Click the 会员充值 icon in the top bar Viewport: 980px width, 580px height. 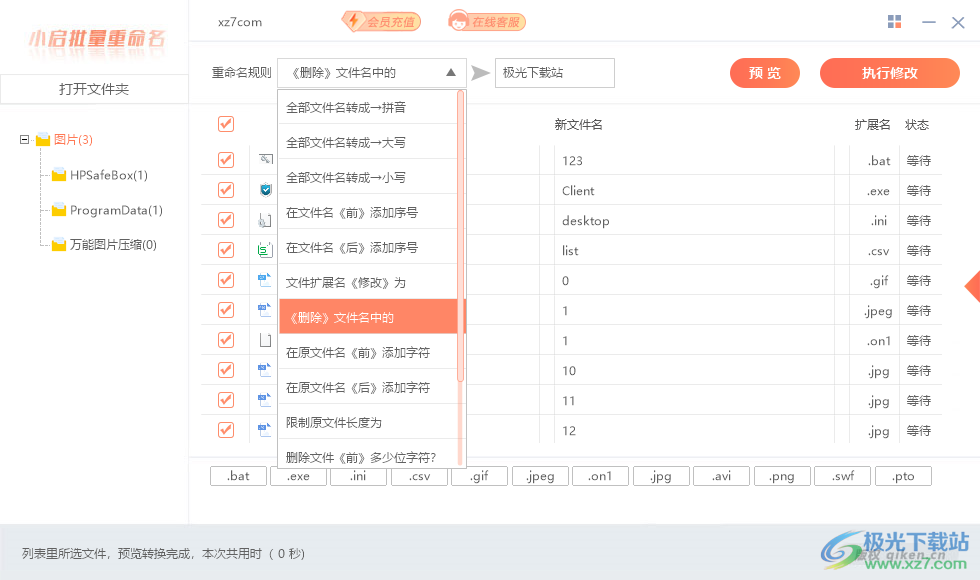[x=381, y=21]
